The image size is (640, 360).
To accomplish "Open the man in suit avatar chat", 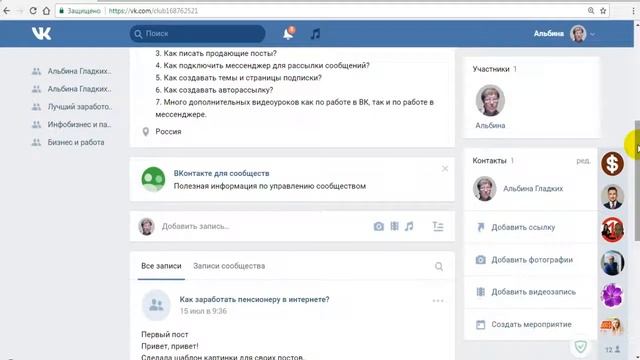I will pos(612,197).
